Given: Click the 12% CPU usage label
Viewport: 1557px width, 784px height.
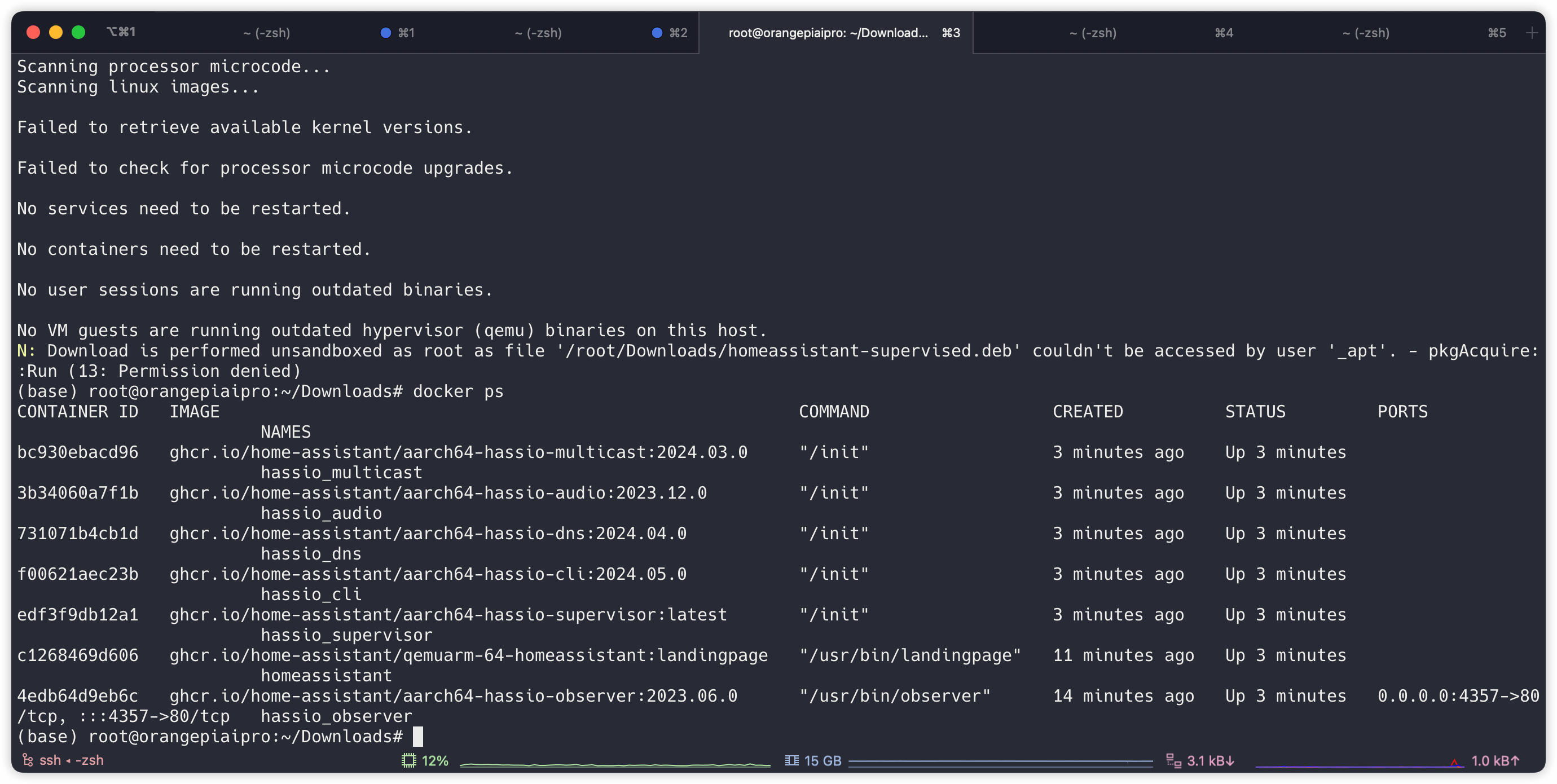Looking at the screenshot, I should point(434,760).
